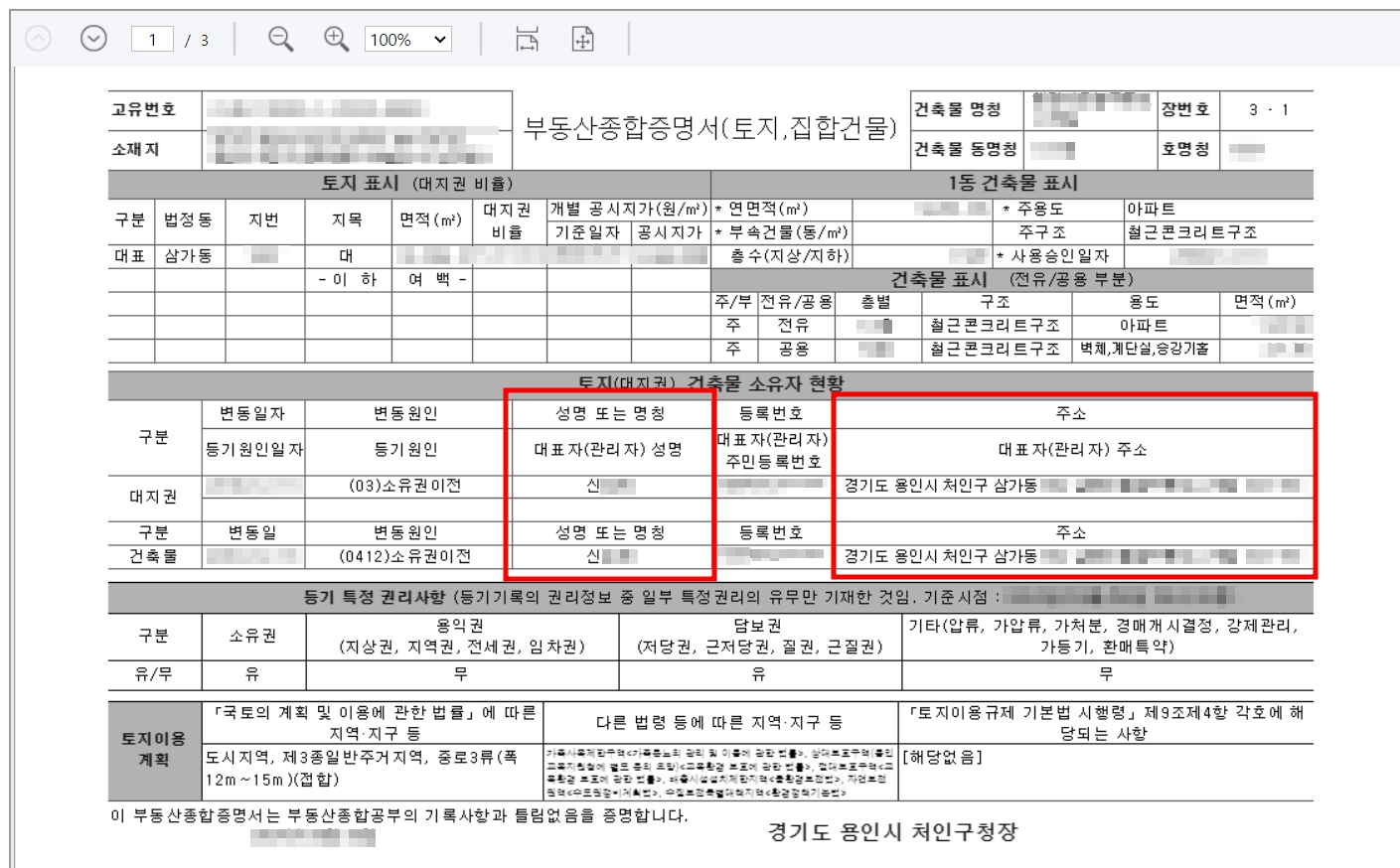
Task: Select the page value 3 - 1
Action: (1269, 109)
